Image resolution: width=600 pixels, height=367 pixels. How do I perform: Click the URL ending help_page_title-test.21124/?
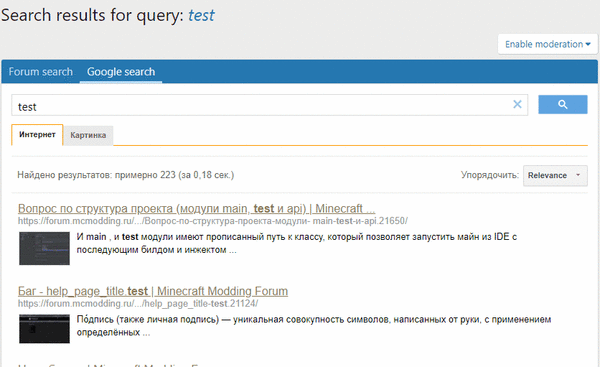138,304
